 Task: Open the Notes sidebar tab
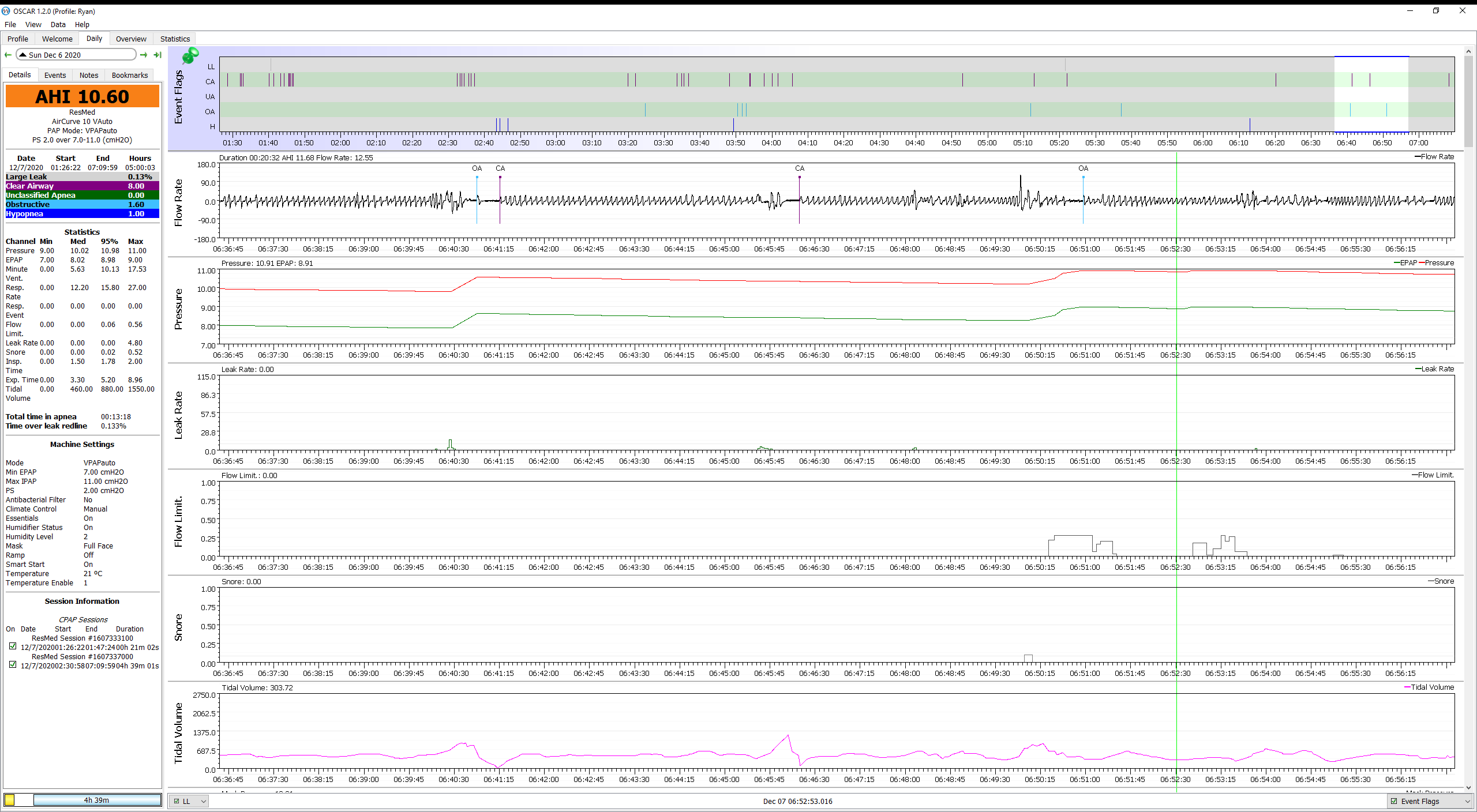pos(89,76)
